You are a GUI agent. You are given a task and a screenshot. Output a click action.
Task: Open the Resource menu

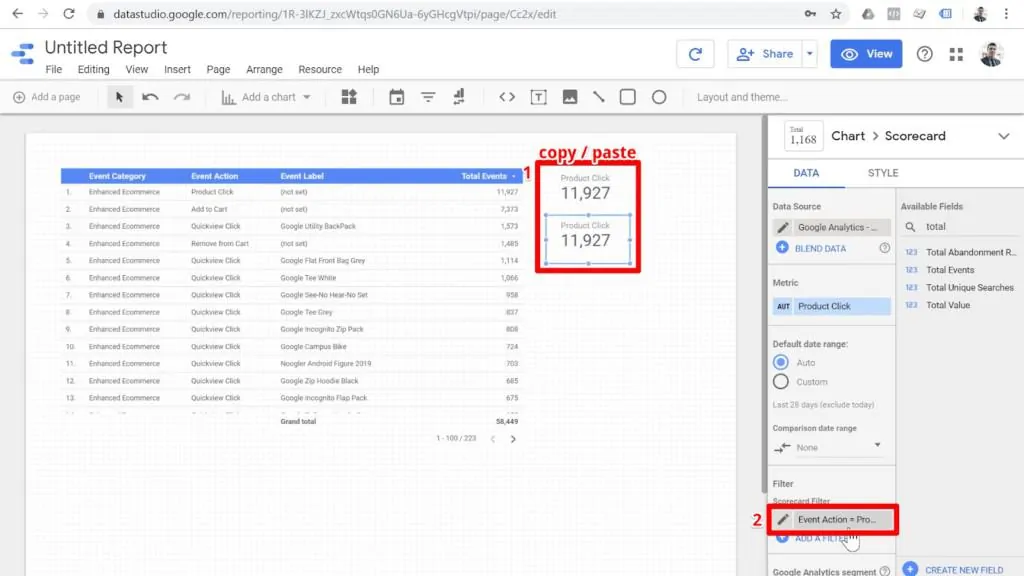click(320, 69)
